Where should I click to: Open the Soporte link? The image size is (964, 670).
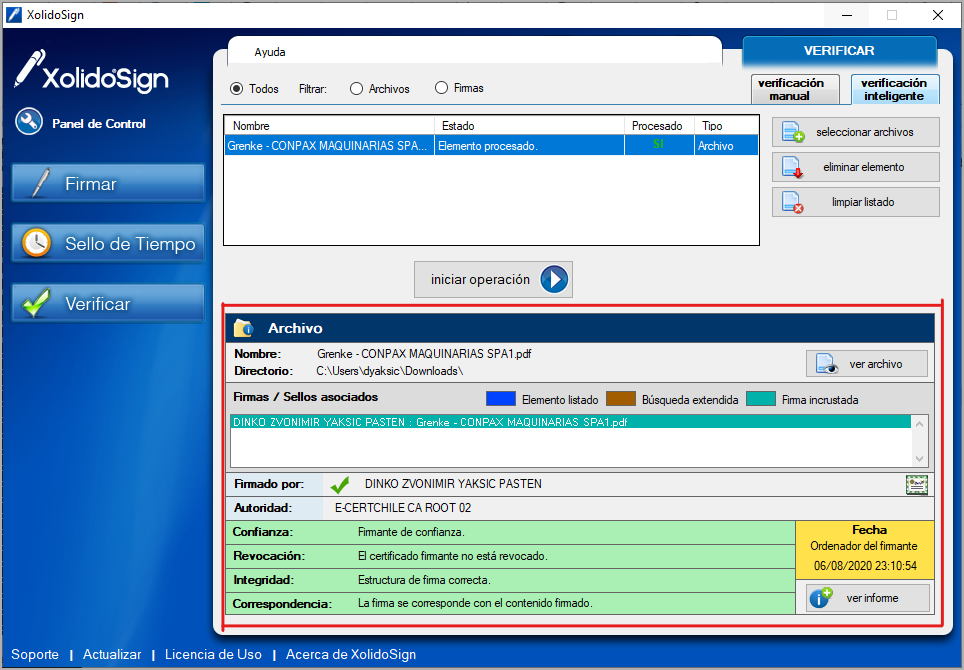[35, 655]
